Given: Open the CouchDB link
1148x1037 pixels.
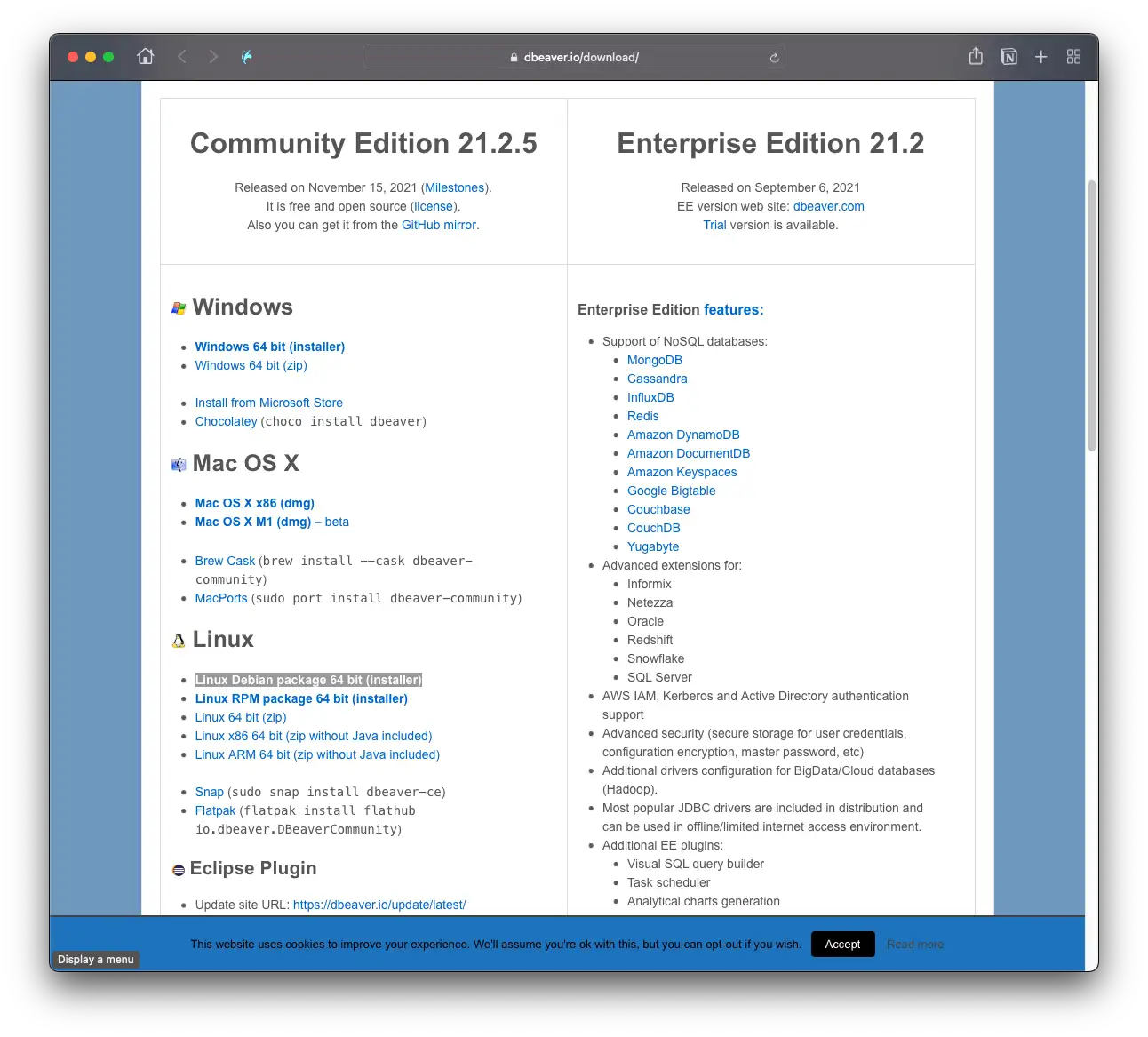Looking at the screenshot, I should click(x=654, y=528).
